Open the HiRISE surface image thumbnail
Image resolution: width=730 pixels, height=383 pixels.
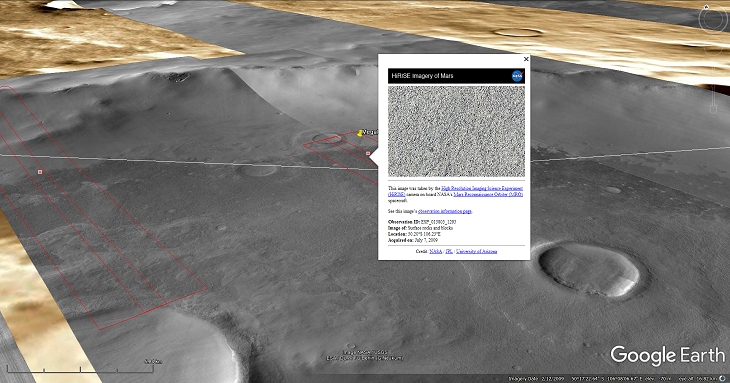[456, 131]
